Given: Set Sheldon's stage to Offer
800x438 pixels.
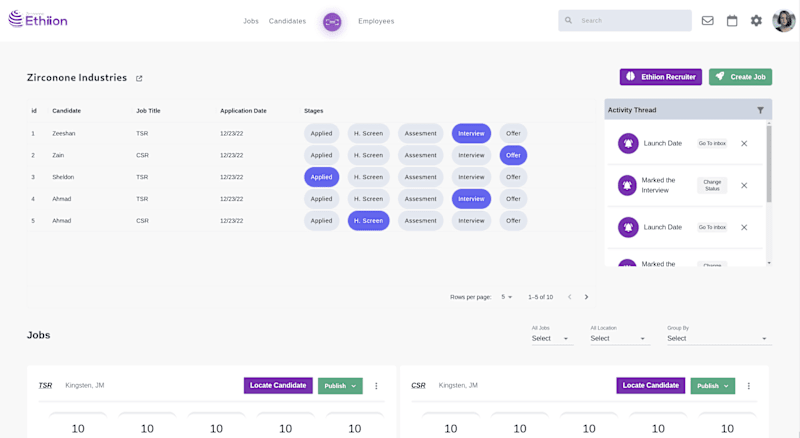Looking at the screenshot, I should tap(513, 177).
